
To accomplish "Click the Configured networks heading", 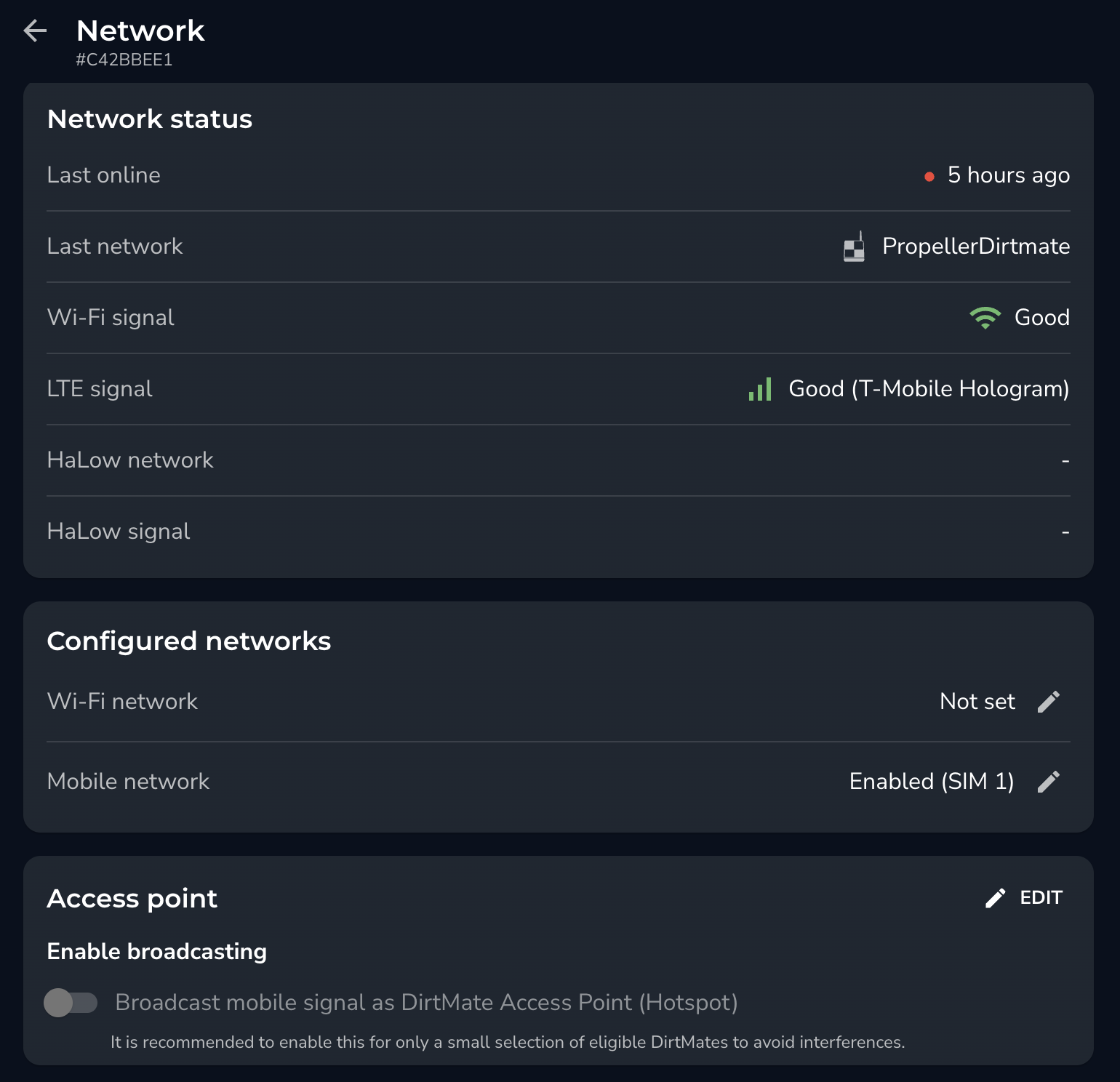I will (189, 641).
